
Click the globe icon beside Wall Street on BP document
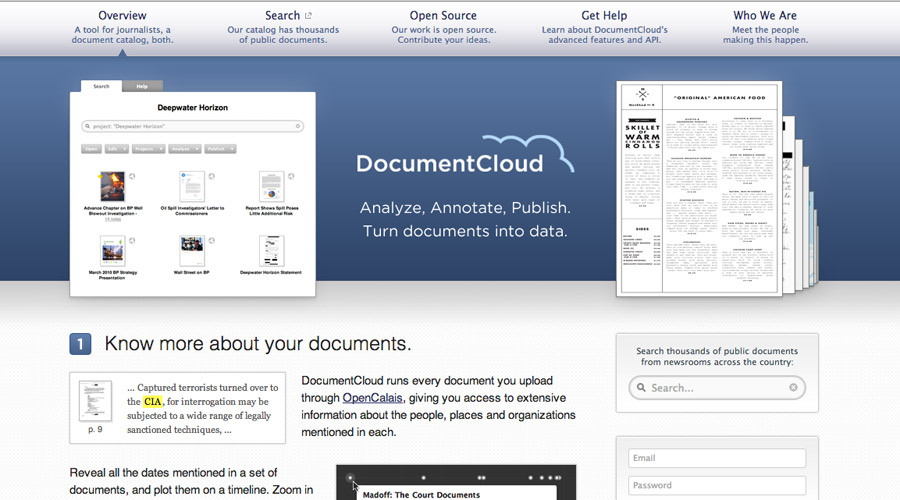click(x=211, y=241)
